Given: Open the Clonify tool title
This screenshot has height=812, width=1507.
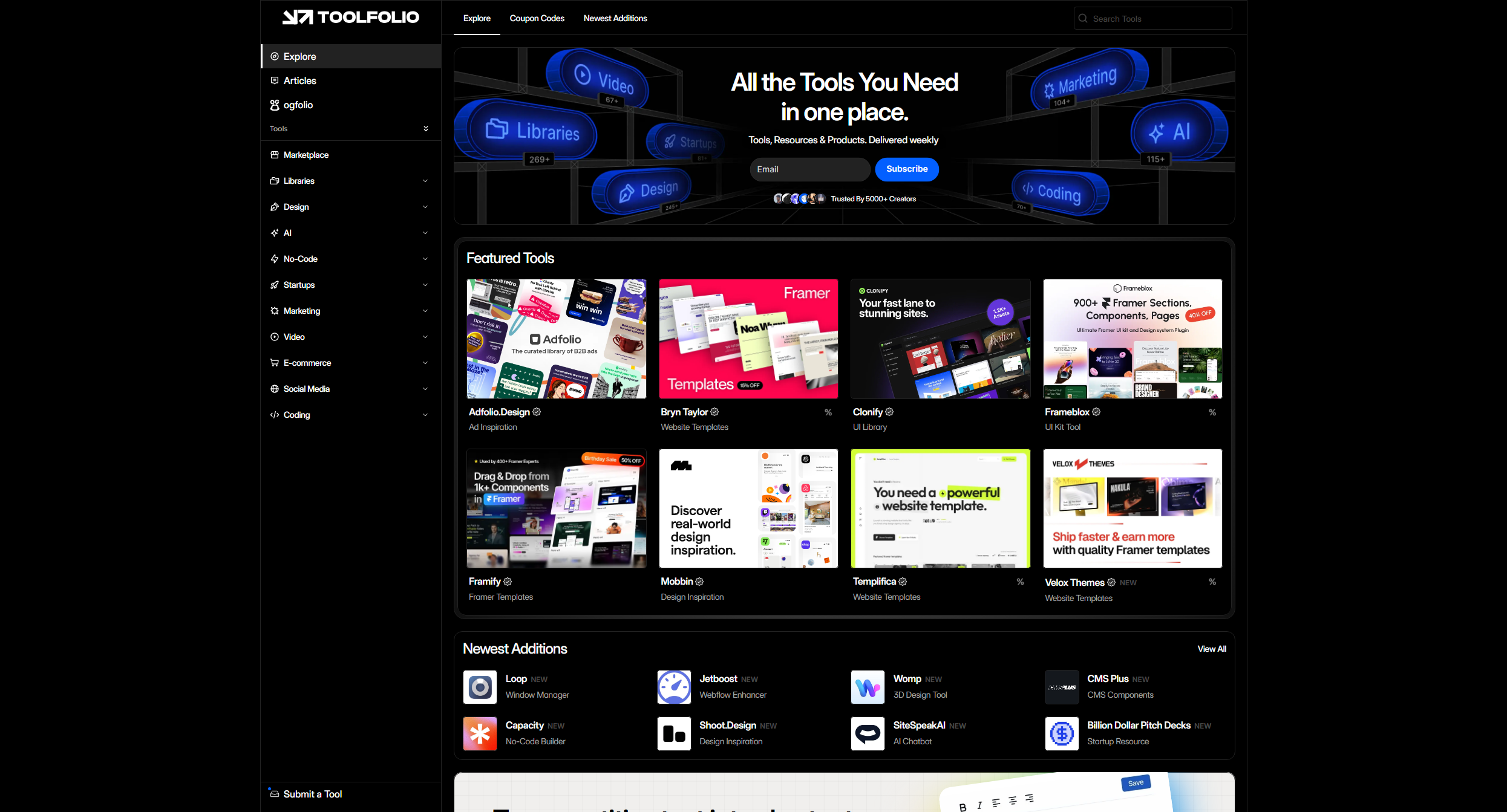Looking at the screenshot, I should coord(868,412).
